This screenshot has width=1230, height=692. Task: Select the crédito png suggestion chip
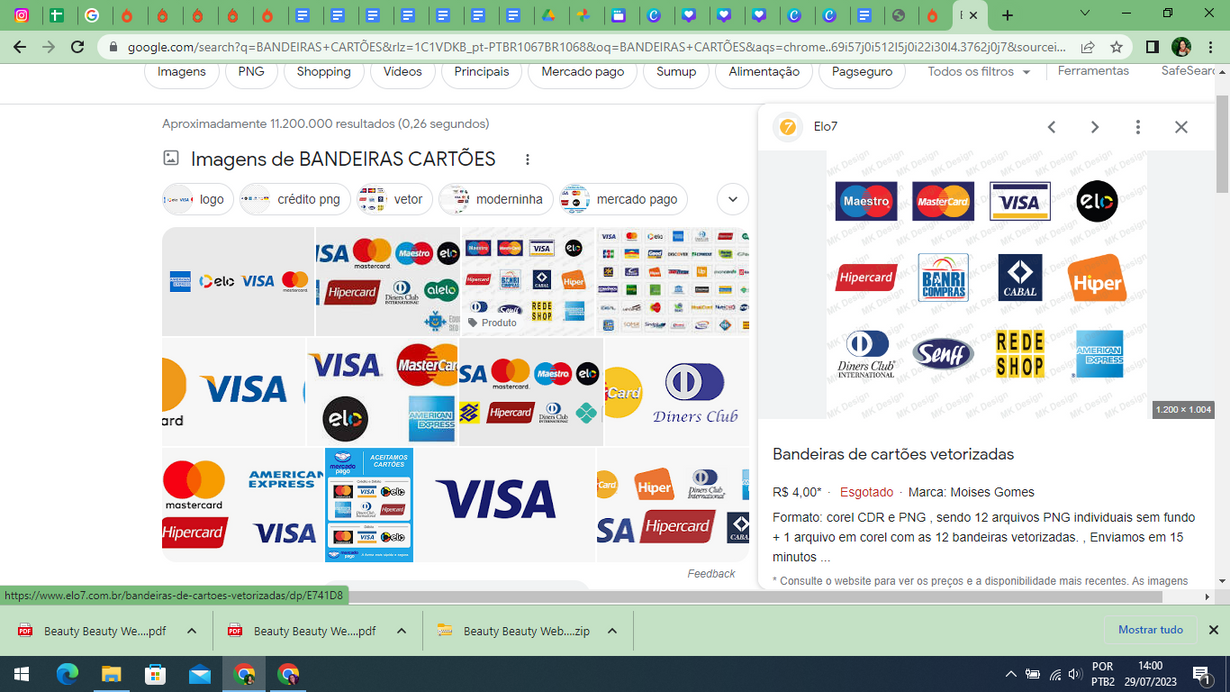295,199
